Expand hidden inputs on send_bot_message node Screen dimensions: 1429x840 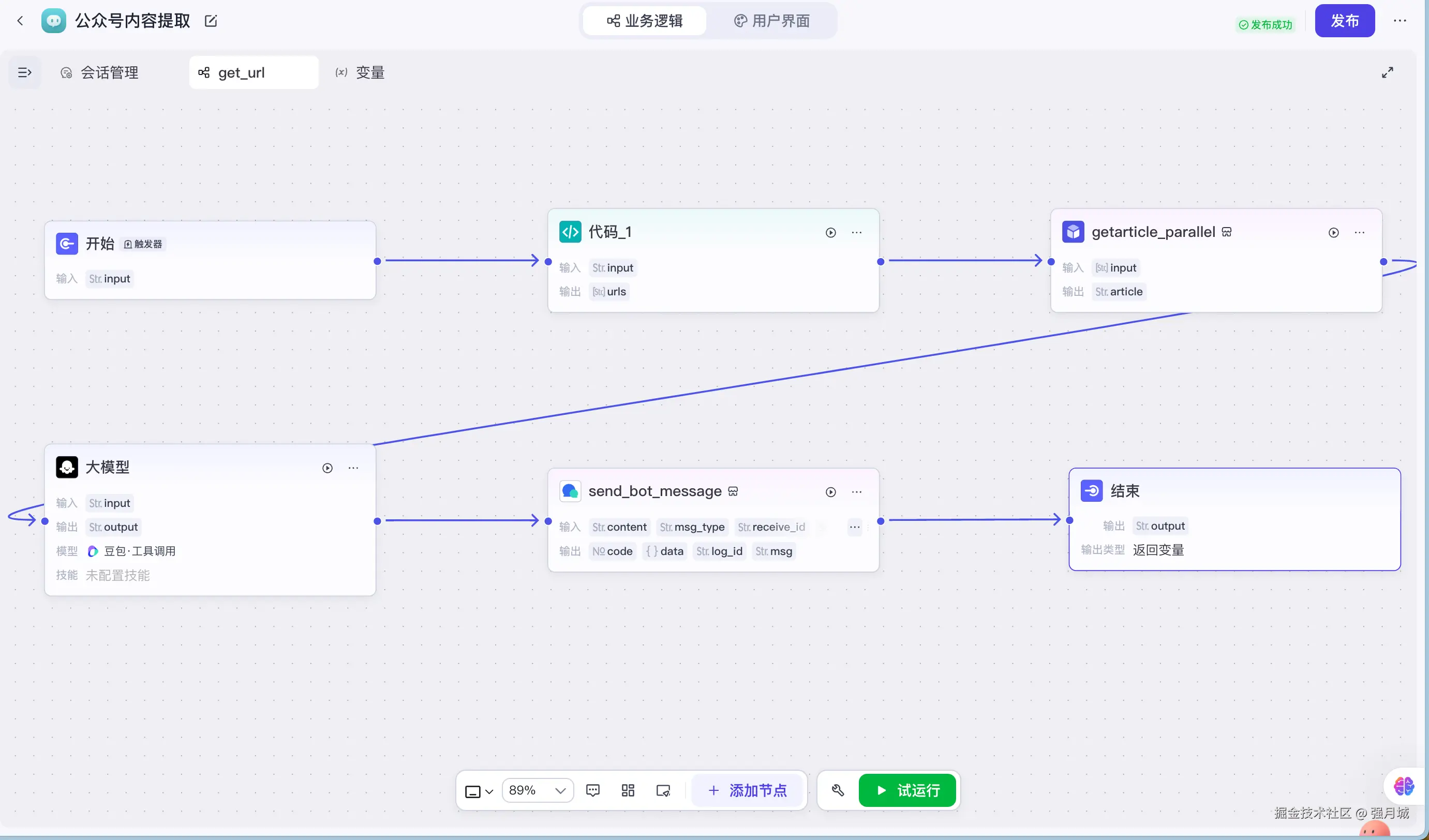click(x=854, y=527)
